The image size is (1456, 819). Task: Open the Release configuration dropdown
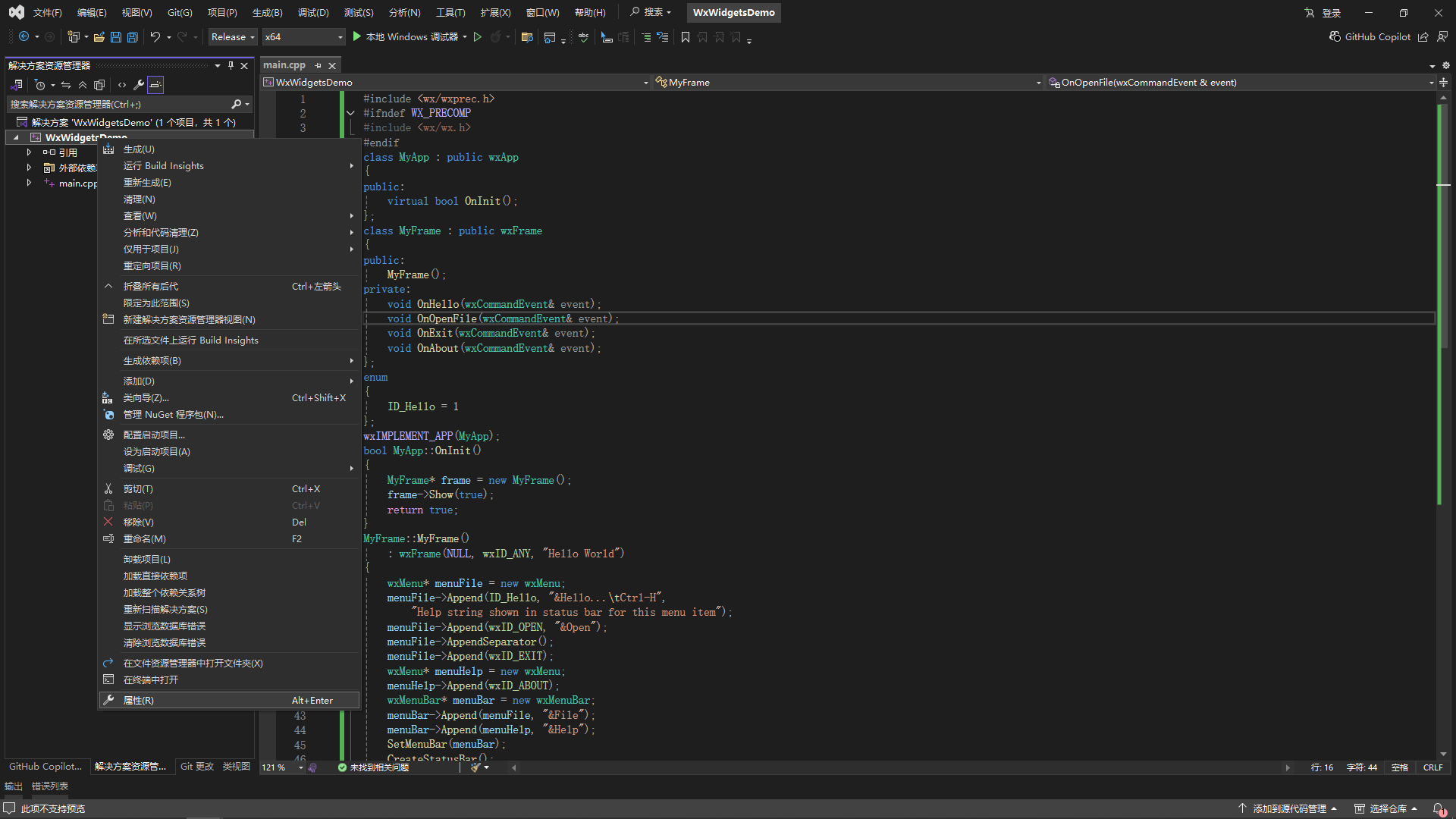pos(233,37)
